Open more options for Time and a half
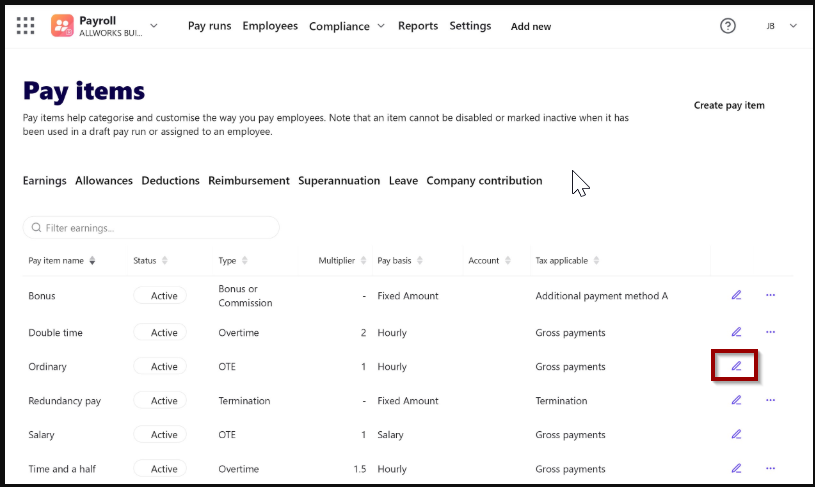 pyautogui.click(x=770, y=469)
